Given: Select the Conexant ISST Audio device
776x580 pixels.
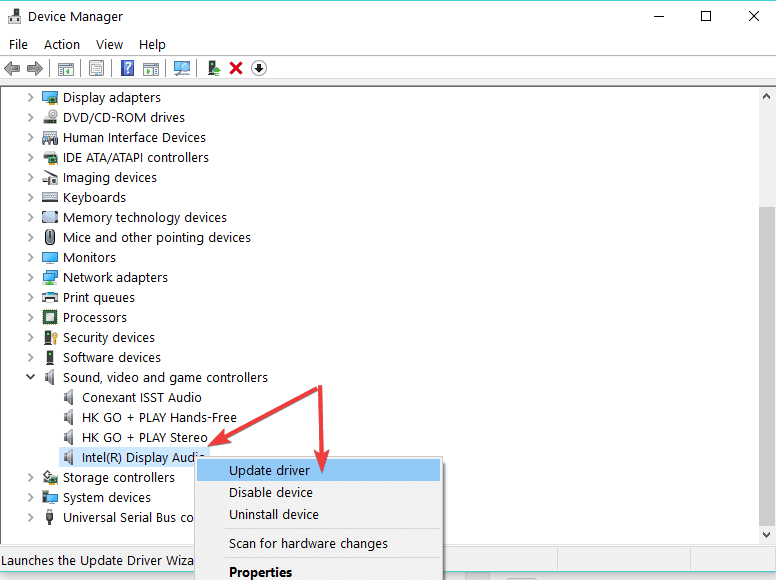Looking at the screenshot, I should 142,397.
